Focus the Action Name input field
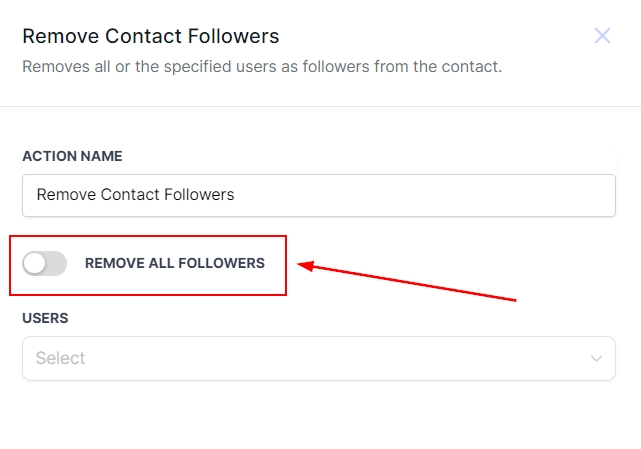 point(318,195)
